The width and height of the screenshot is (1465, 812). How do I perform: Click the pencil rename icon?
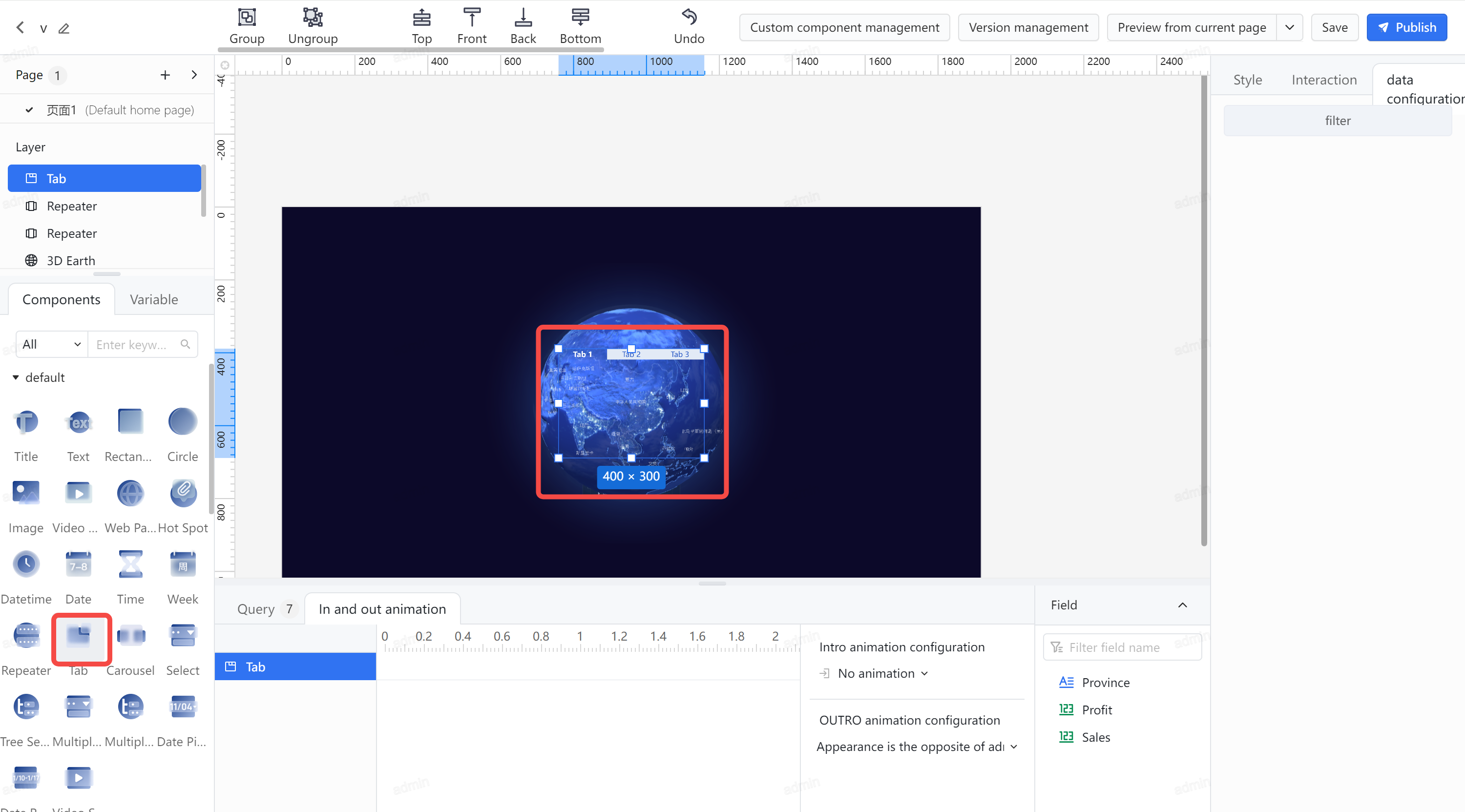(63, 28)
